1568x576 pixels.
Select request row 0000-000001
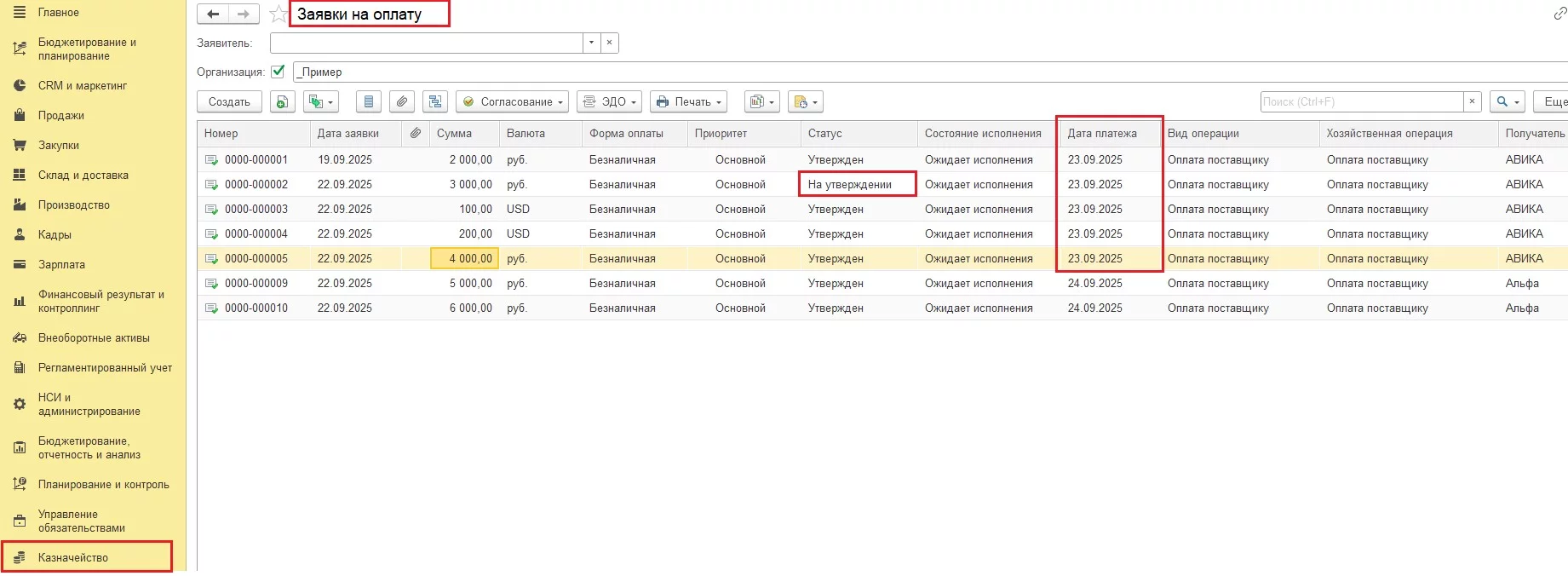tap(882, 159)
